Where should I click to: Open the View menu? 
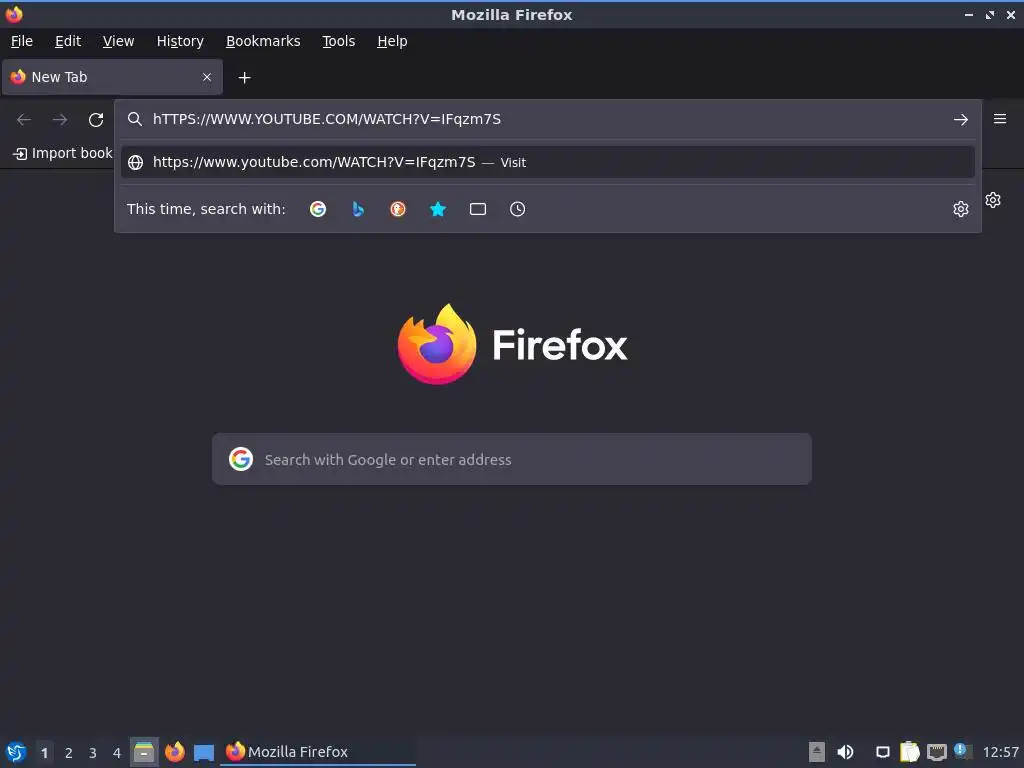(x=118, y=41)
